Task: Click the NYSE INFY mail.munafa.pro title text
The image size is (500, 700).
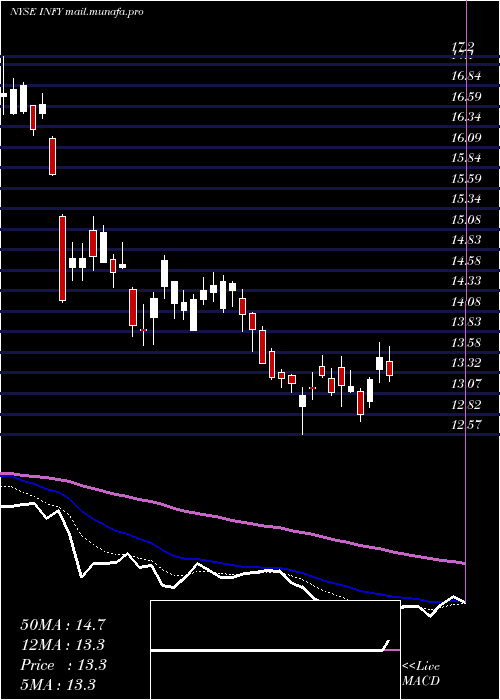Action: (x=77, y=12)
